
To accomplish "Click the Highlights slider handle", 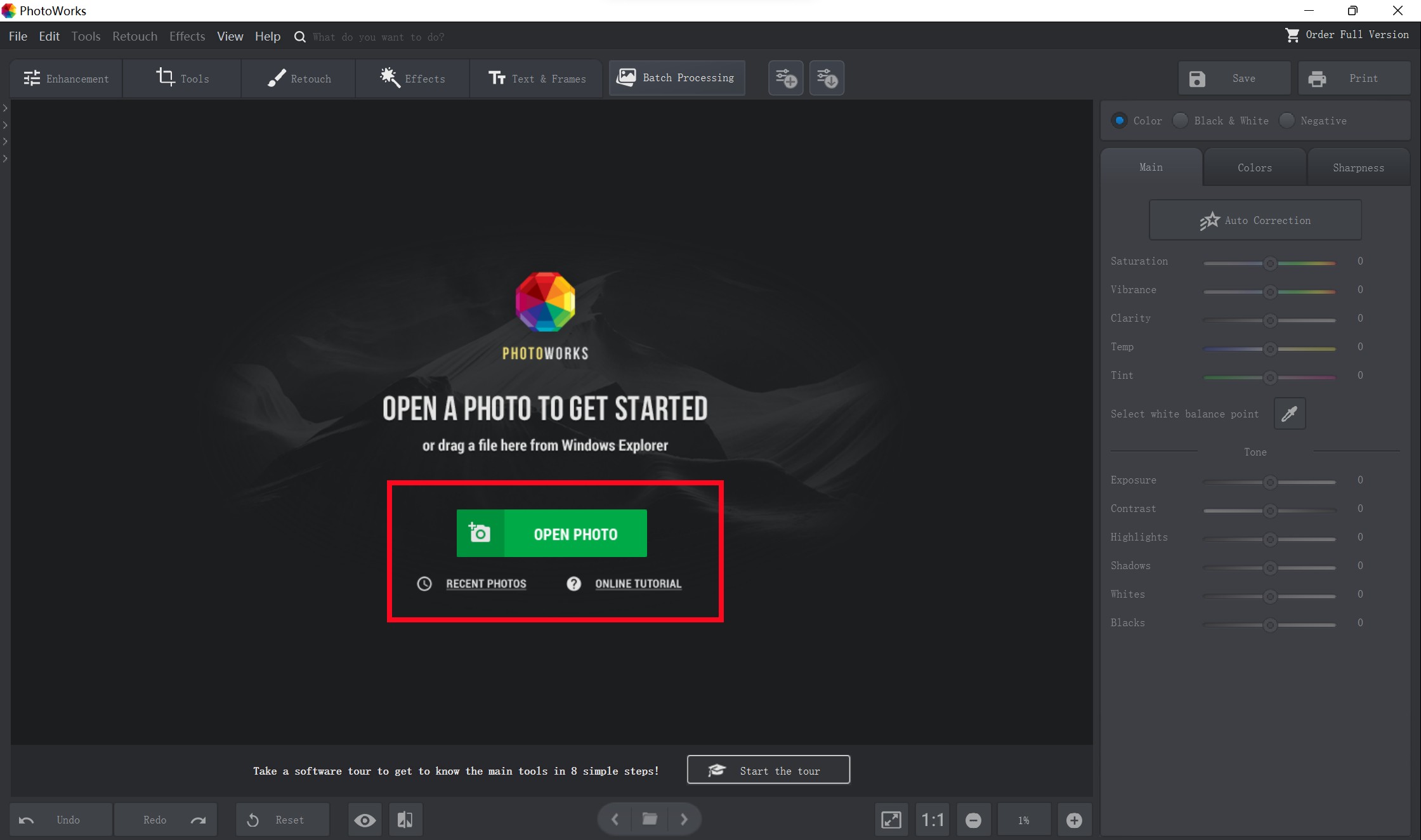I will click(x=1270, y=539).
